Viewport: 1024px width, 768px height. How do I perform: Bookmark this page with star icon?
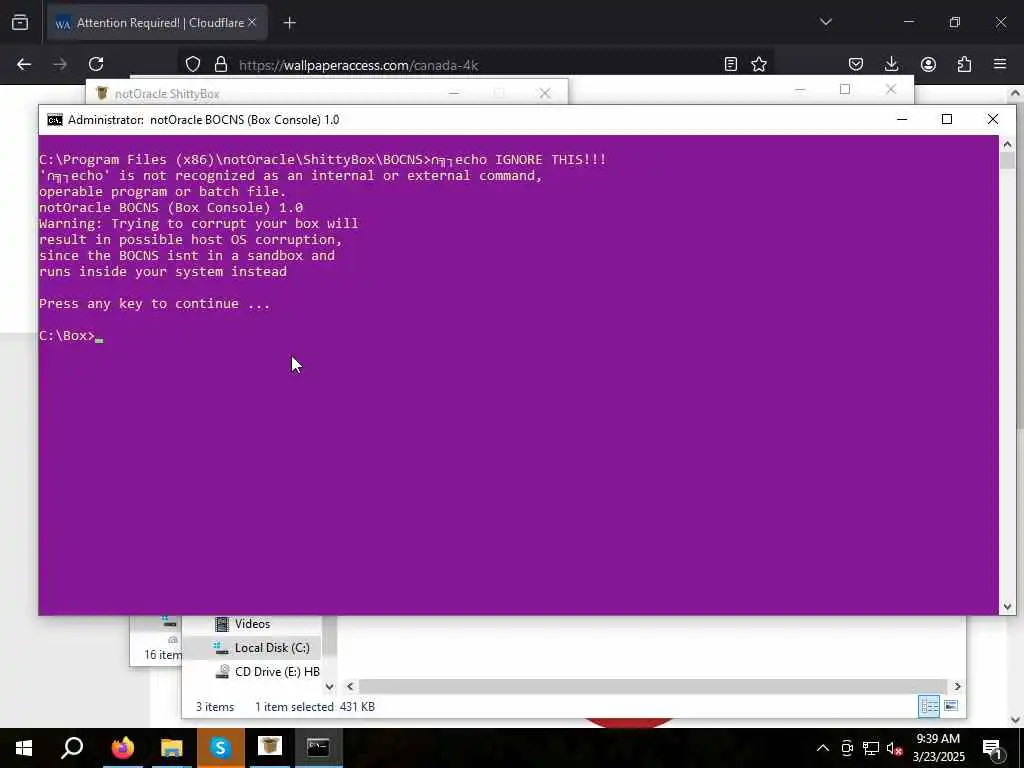tap(759, 64)
